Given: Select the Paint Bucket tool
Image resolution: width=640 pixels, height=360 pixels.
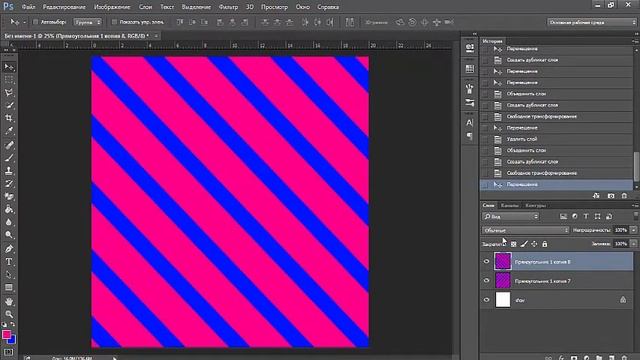Looking at the screenshot, I should [x=9, y=209].
